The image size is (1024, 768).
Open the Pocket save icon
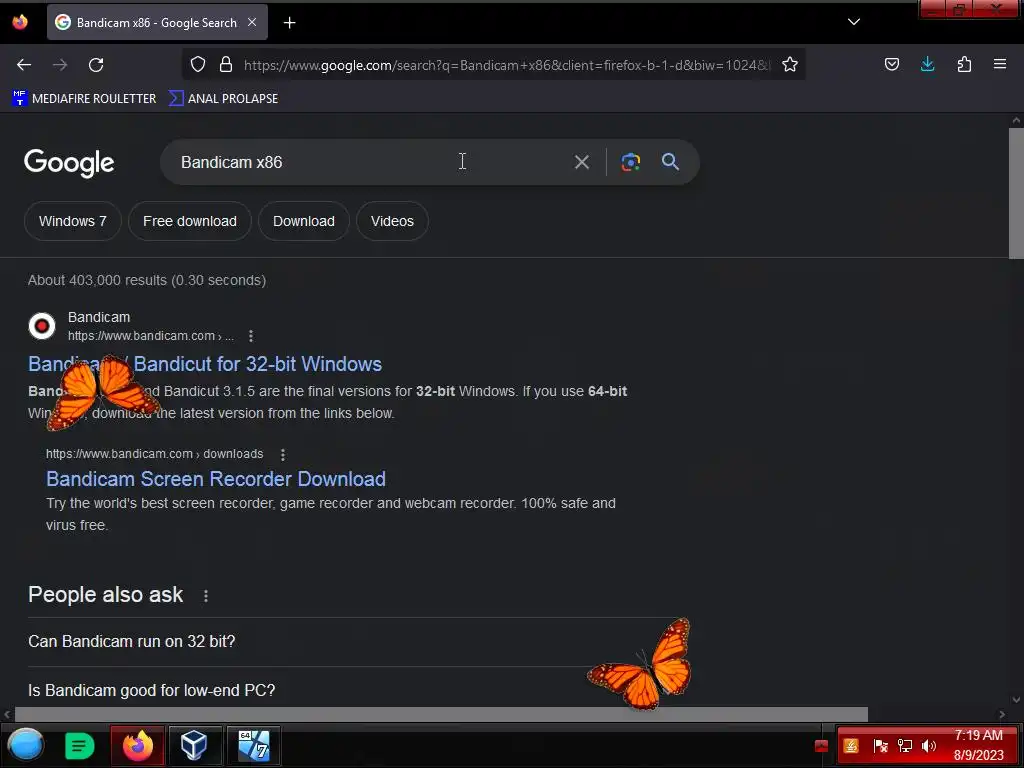point(891,64)
